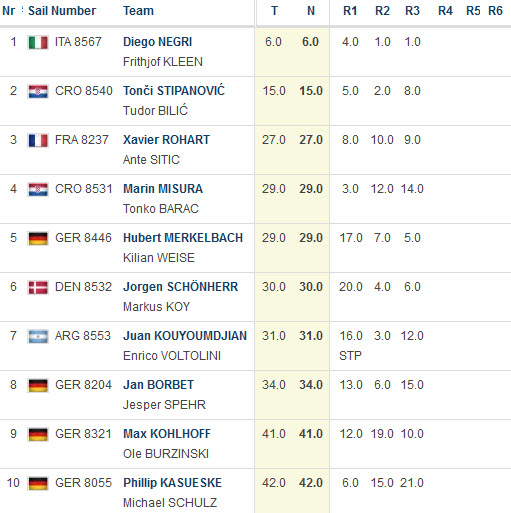Click the Hubert MERKELBACH name link
This screenshot has height=513, width=511.
[183, 238]
